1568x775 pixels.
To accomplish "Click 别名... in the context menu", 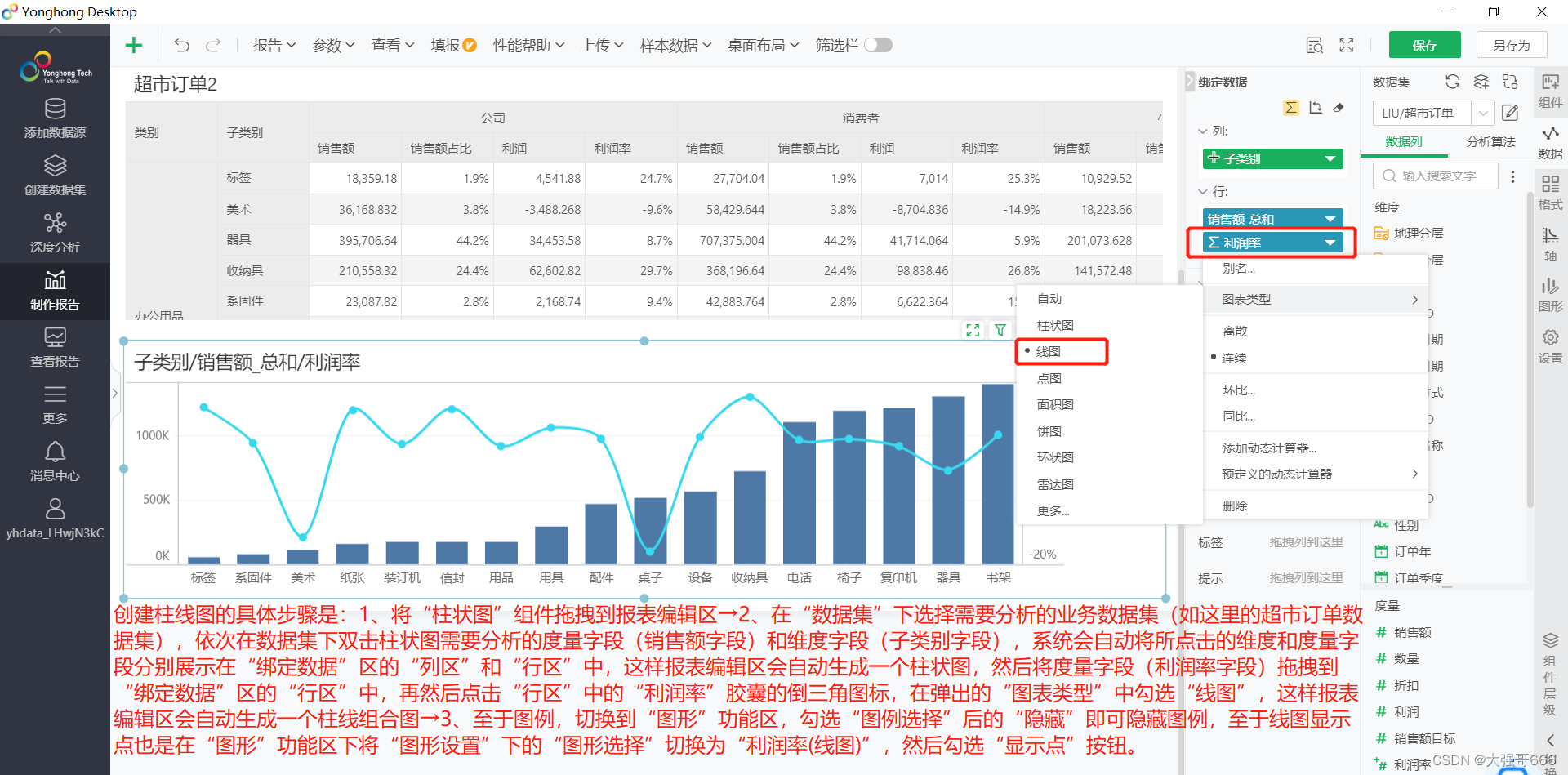I will (x=1239, y=268).
